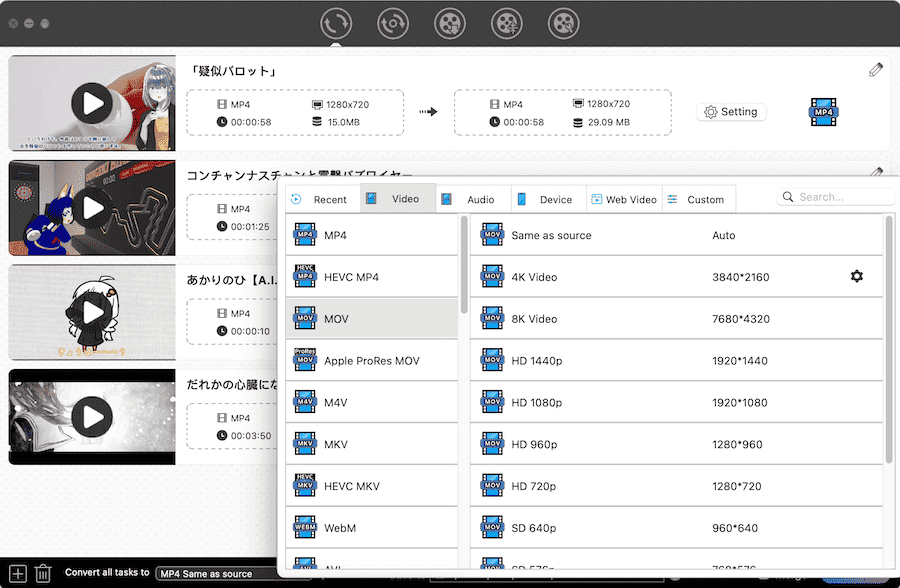Select WebM format
The height and width of the screenshot is (588, 900).
pyautogui.click(x=371, y=528)
